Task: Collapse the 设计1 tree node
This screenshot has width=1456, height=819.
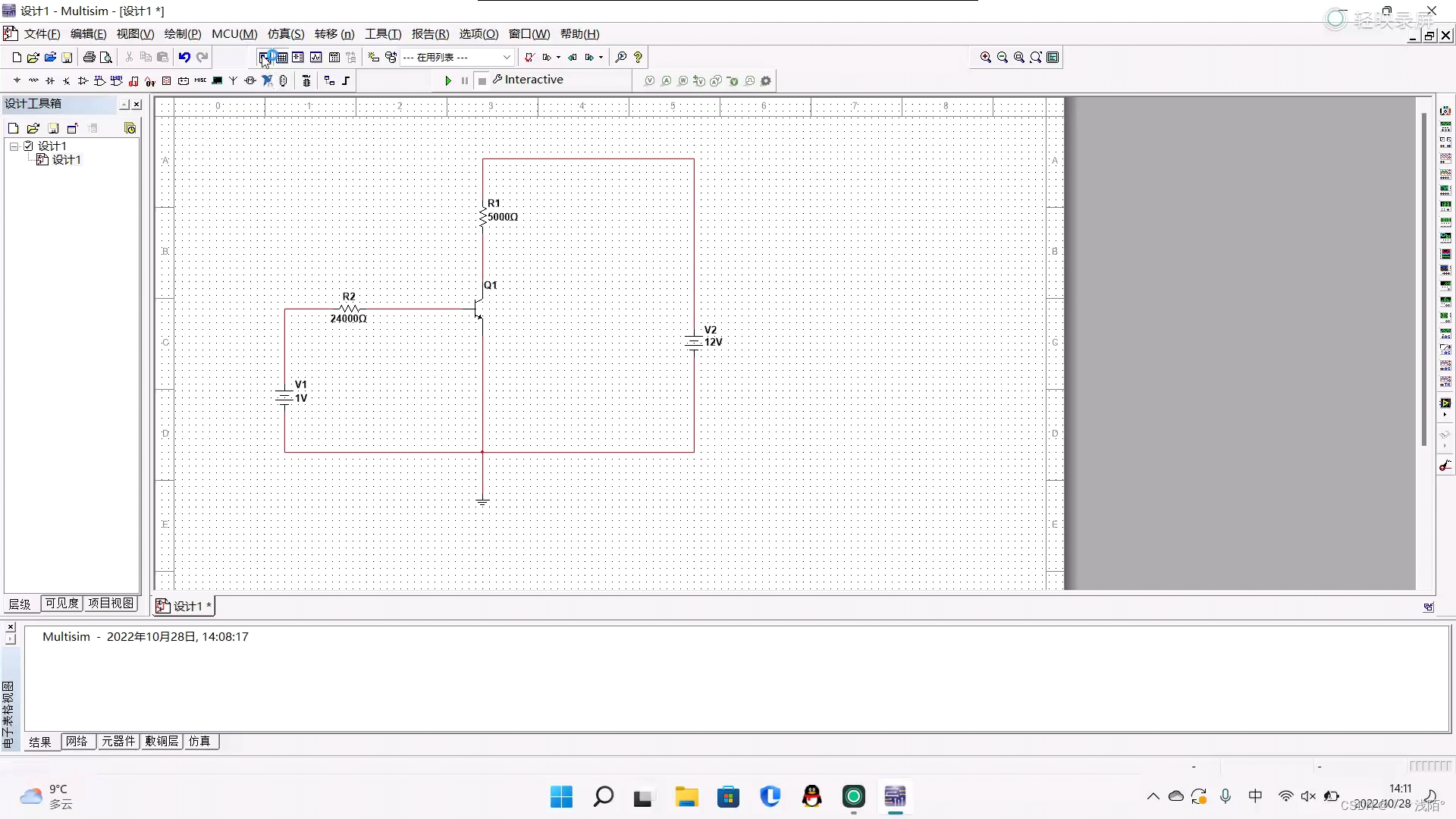Action: pyautogui.click(x=14, y=146)
